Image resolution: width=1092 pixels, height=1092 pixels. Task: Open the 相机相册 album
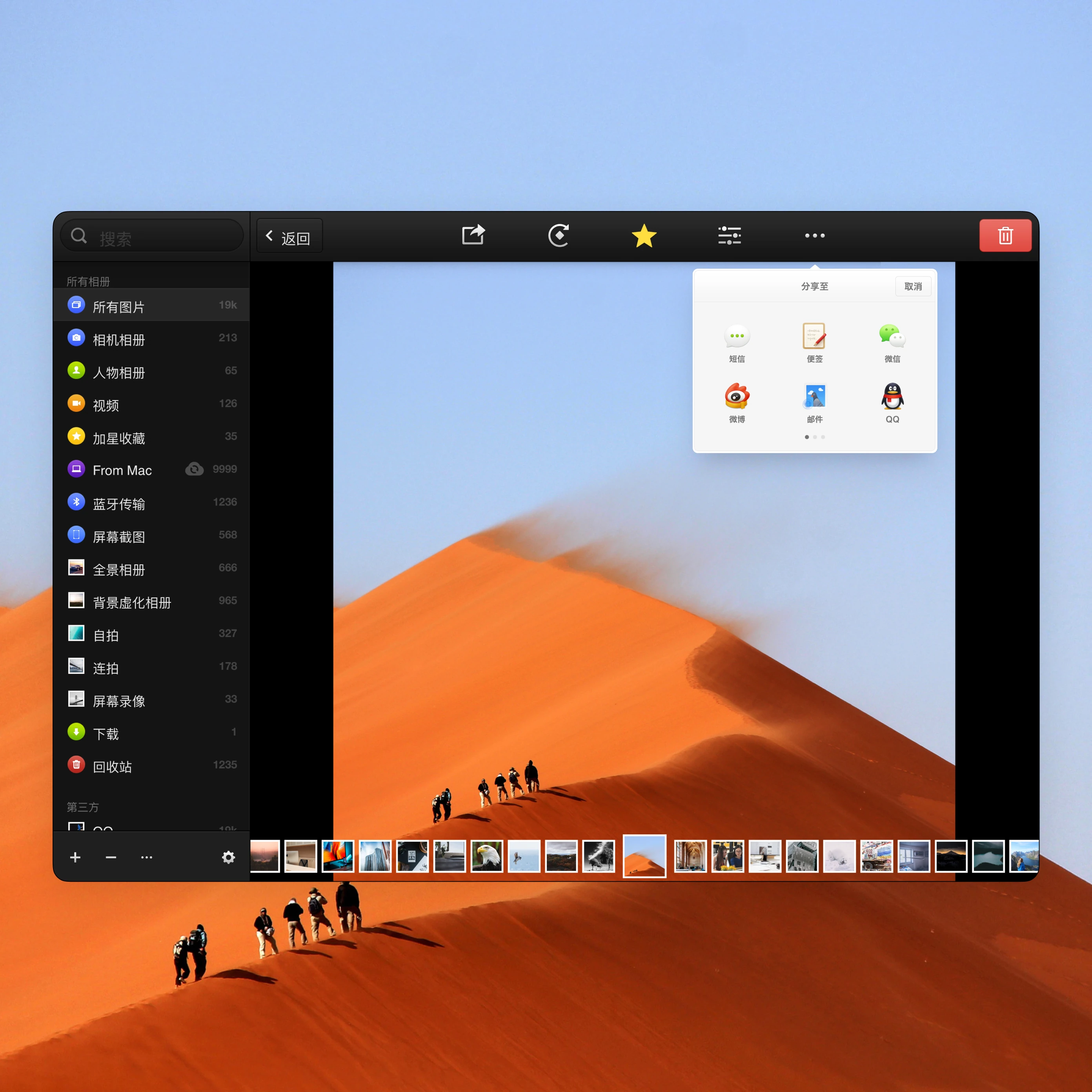point(151,338)
